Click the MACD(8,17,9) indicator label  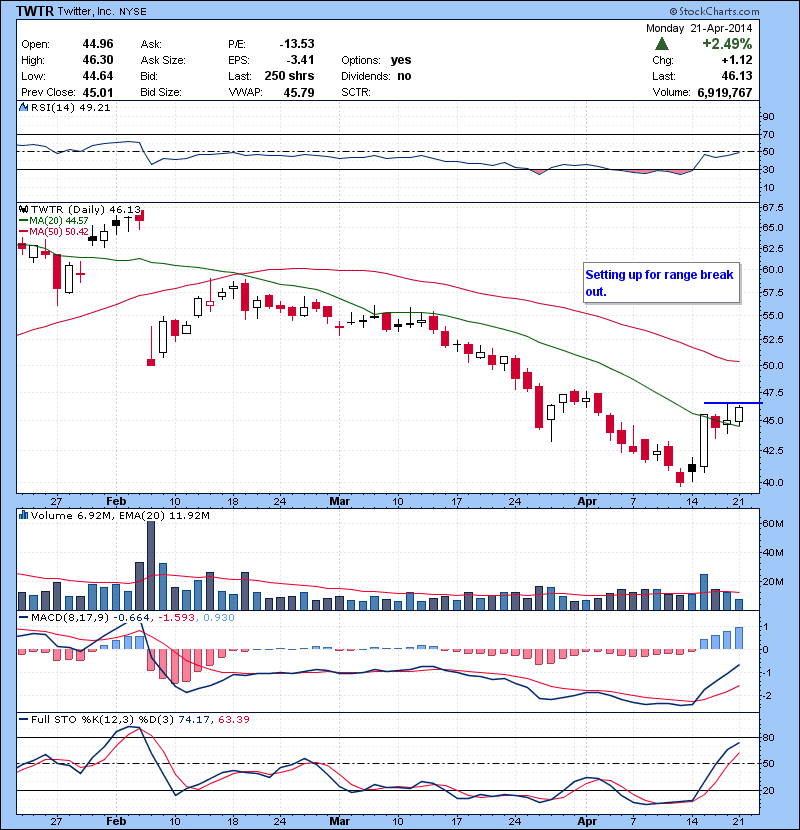70,617
